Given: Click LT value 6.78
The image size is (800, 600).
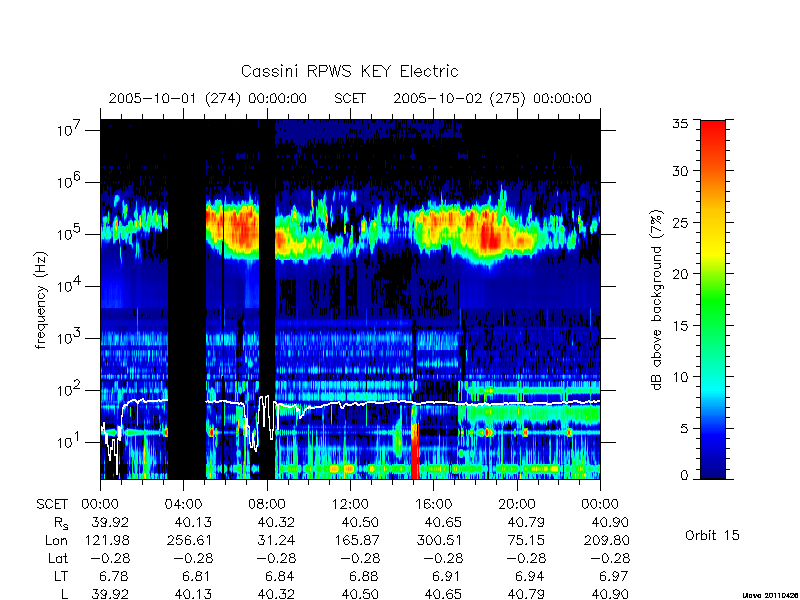Looking at the screenshot, I should [x=114, y=577].
